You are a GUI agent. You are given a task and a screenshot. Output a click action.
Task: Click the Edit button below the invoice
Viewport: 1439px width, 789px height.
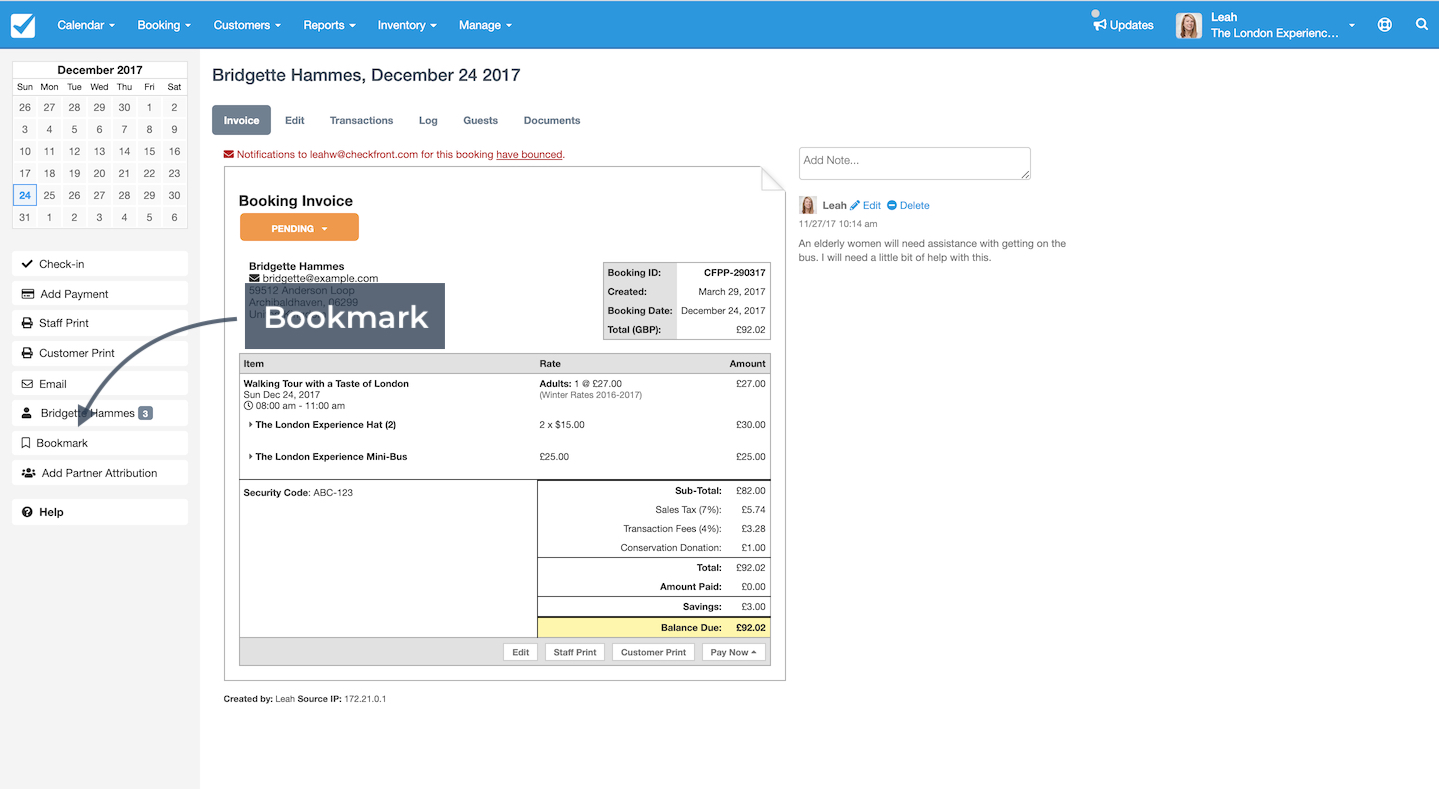[521, 652]
